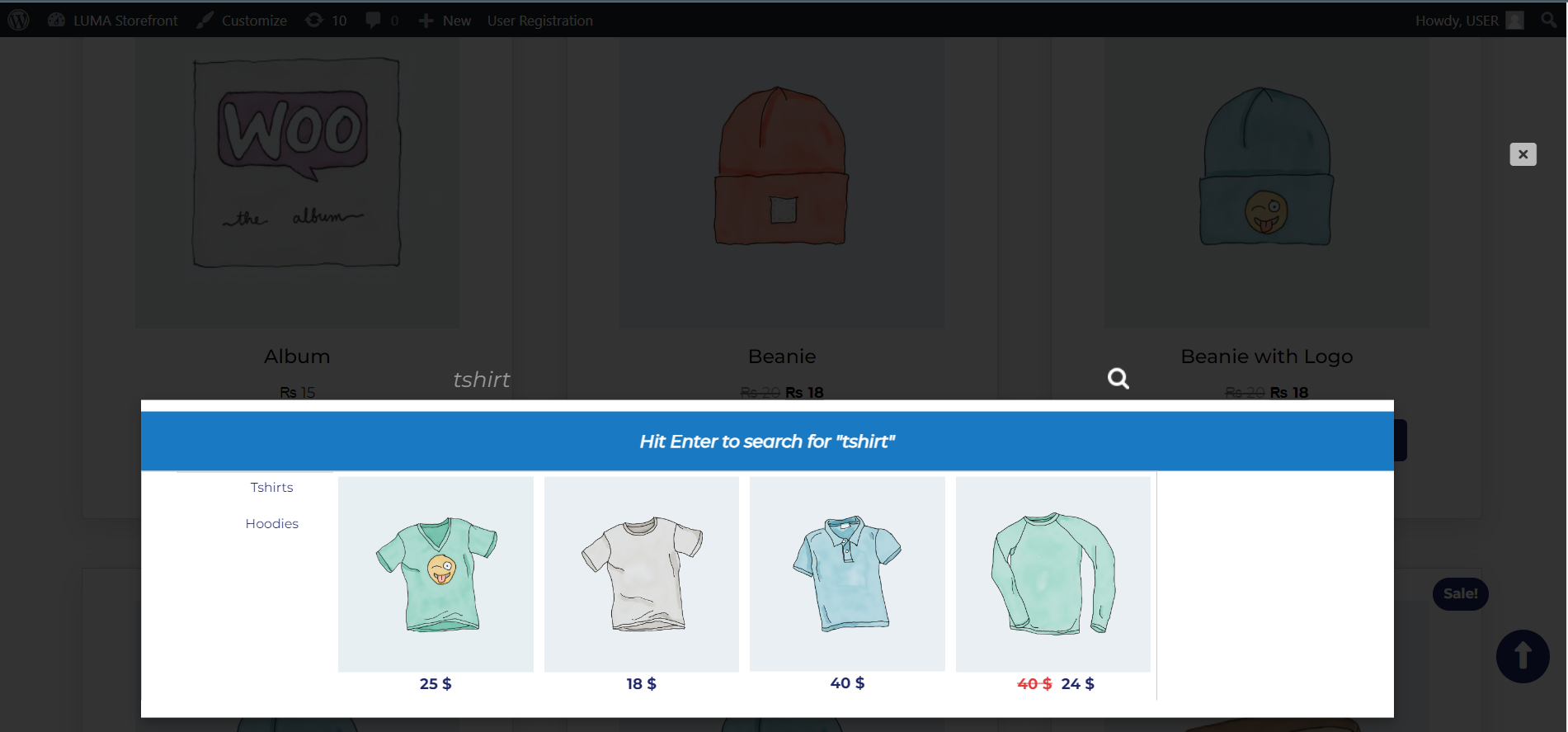Close the search overlay with X button

1523,154
